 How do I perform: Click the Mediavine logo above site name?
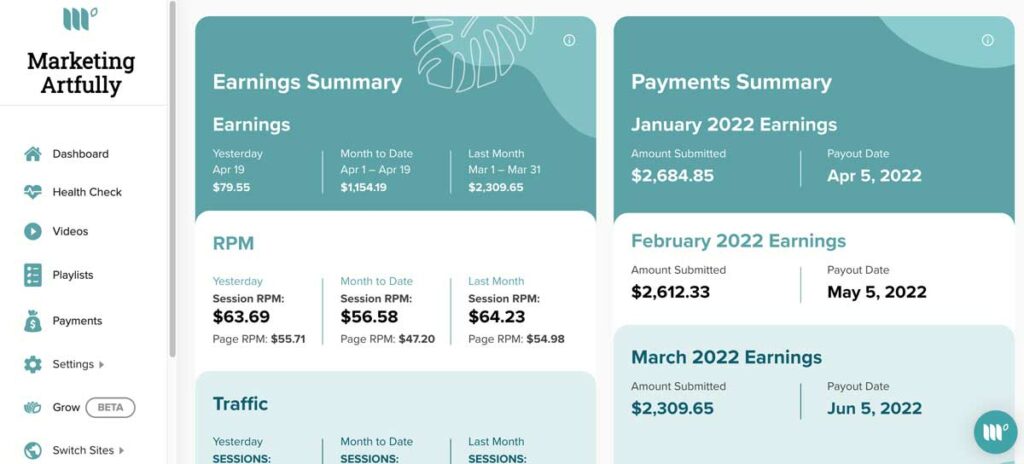80,19
